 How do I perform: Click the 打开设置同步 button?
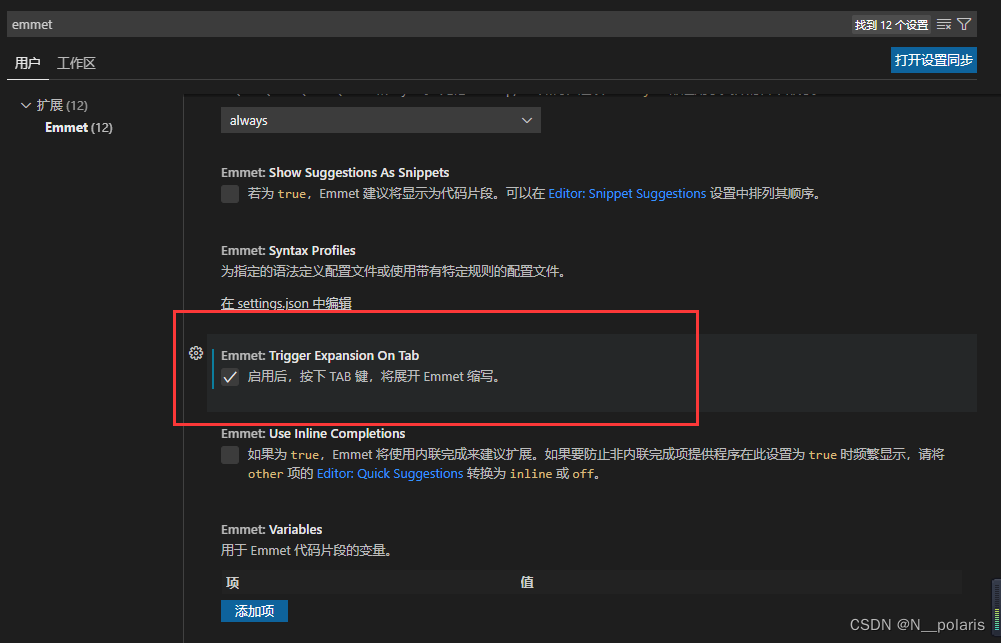coord(933,60)
